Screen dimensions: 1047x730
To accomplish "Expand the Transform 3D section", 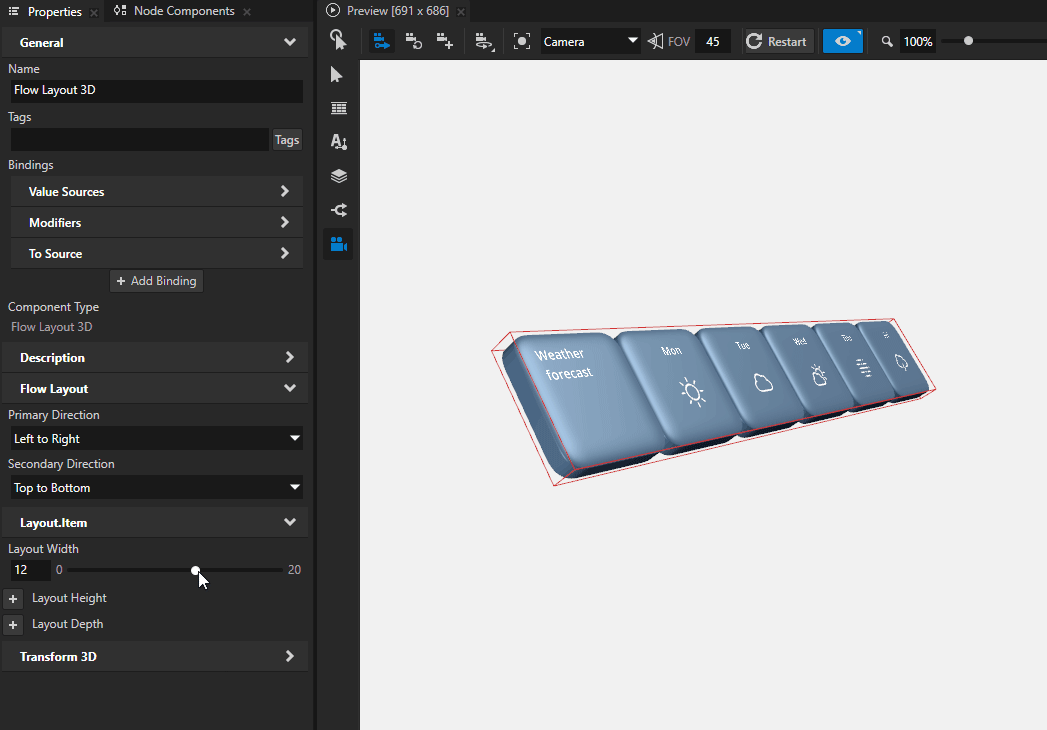I will 156,656.
